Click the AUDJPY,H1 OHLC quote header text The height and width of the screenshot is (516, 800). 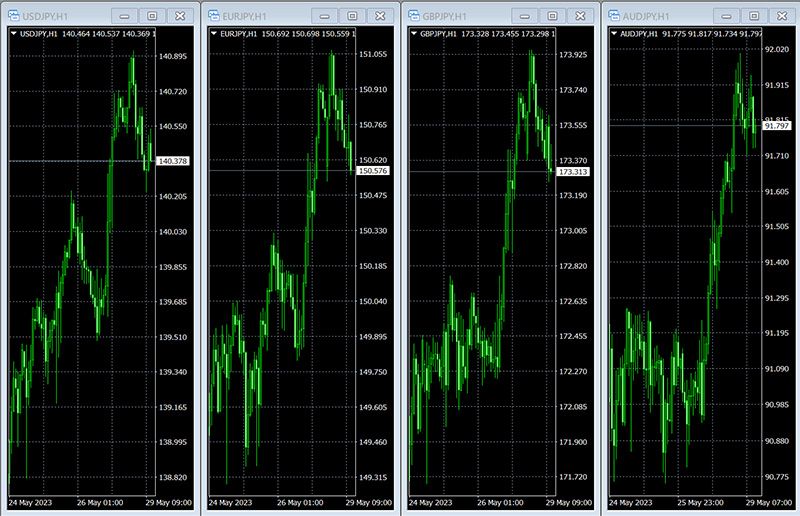tap(691, 34)
